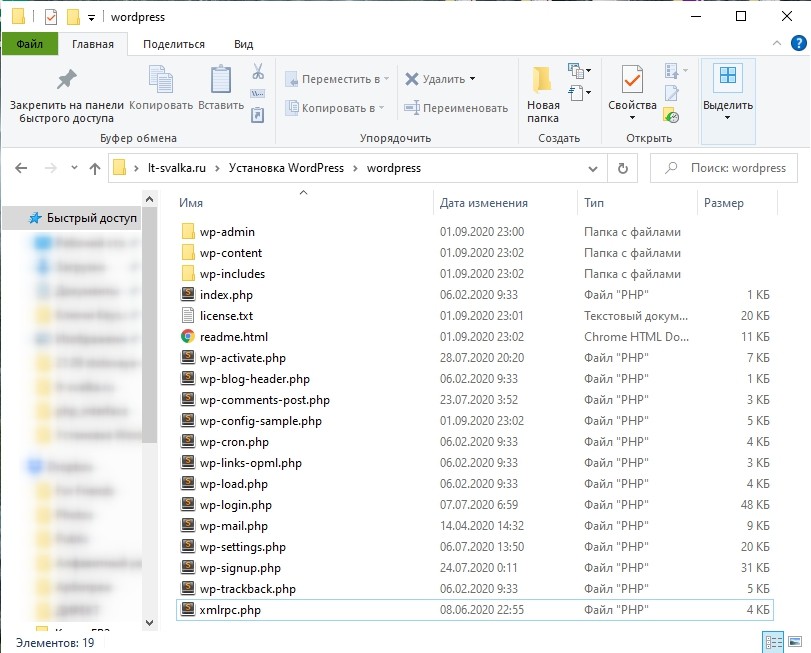Screen dimensions: 811x653
Task: Create a Новая папка folder
Action: point(543,95)
